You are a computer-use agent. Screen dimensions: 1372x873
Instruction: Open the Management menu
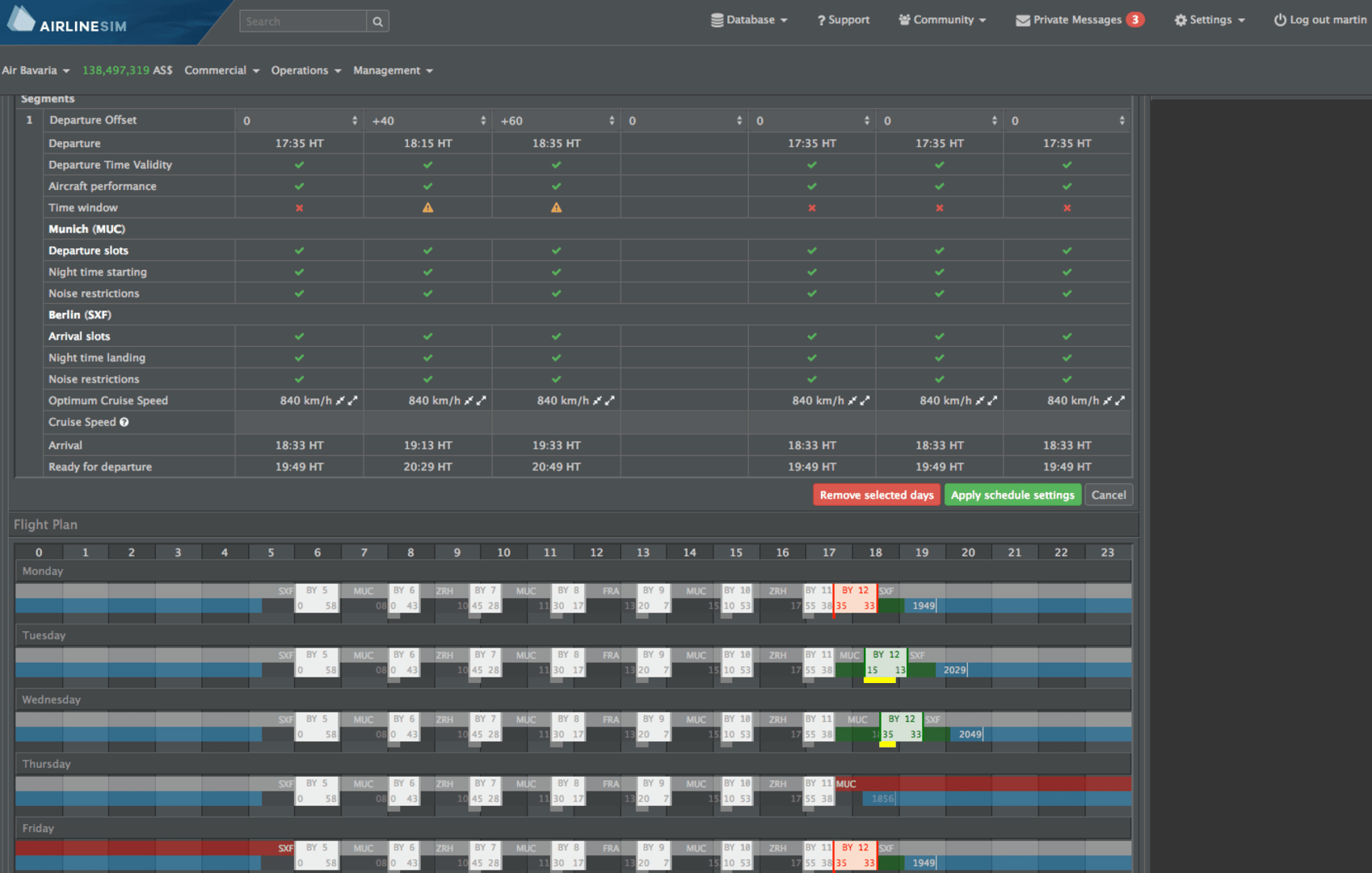(393, 70)
